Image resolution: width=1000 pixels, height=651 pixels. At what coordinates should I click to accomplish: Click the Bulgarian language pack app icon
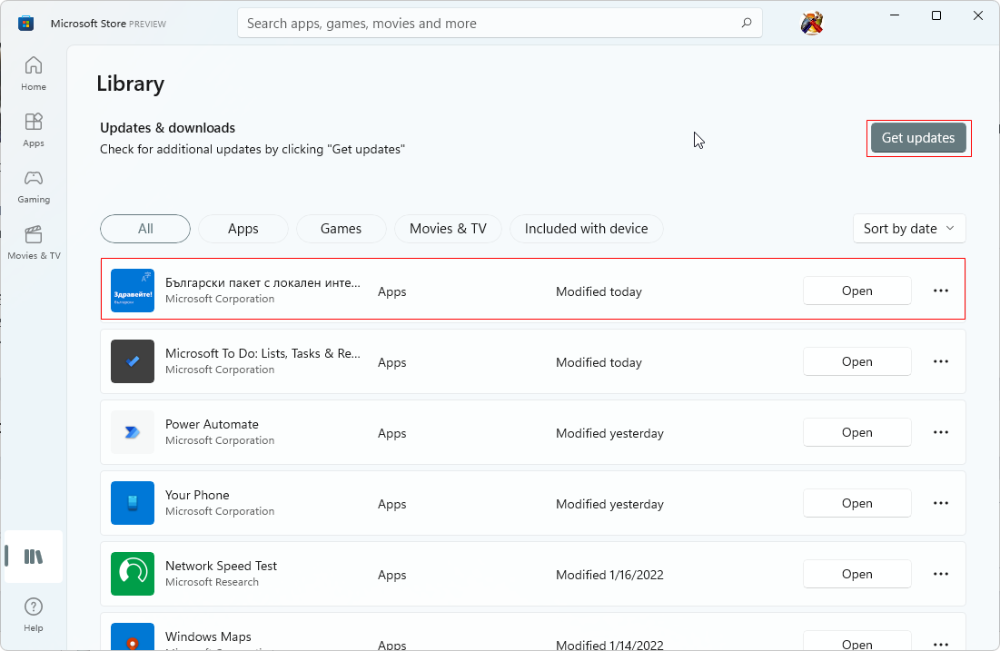[133, 290]
